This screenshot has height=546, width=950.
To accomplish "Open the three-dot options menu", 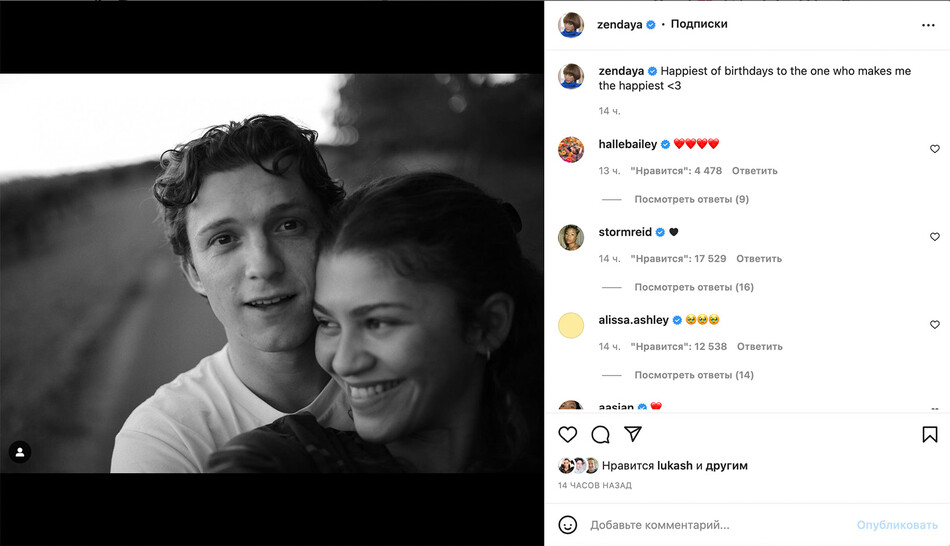I will [928, 25].
